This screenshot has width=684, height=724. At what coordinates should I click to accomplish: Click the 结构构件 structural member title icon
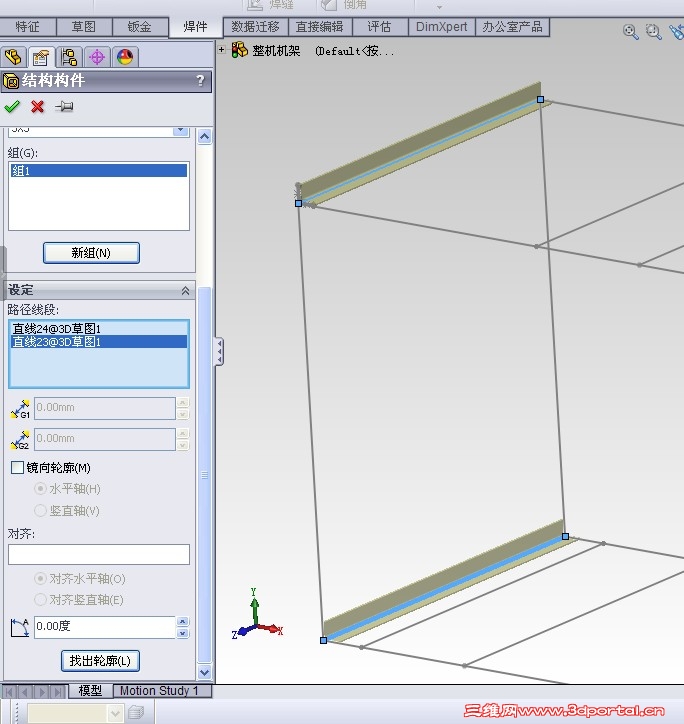click(x=11, y=81)
